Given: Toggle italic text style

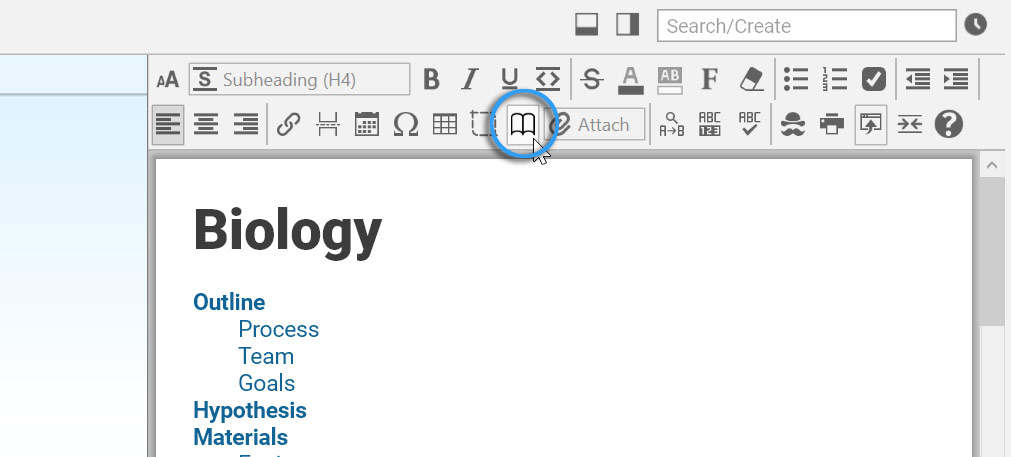Looking at the screenshot, I should 470,79.
